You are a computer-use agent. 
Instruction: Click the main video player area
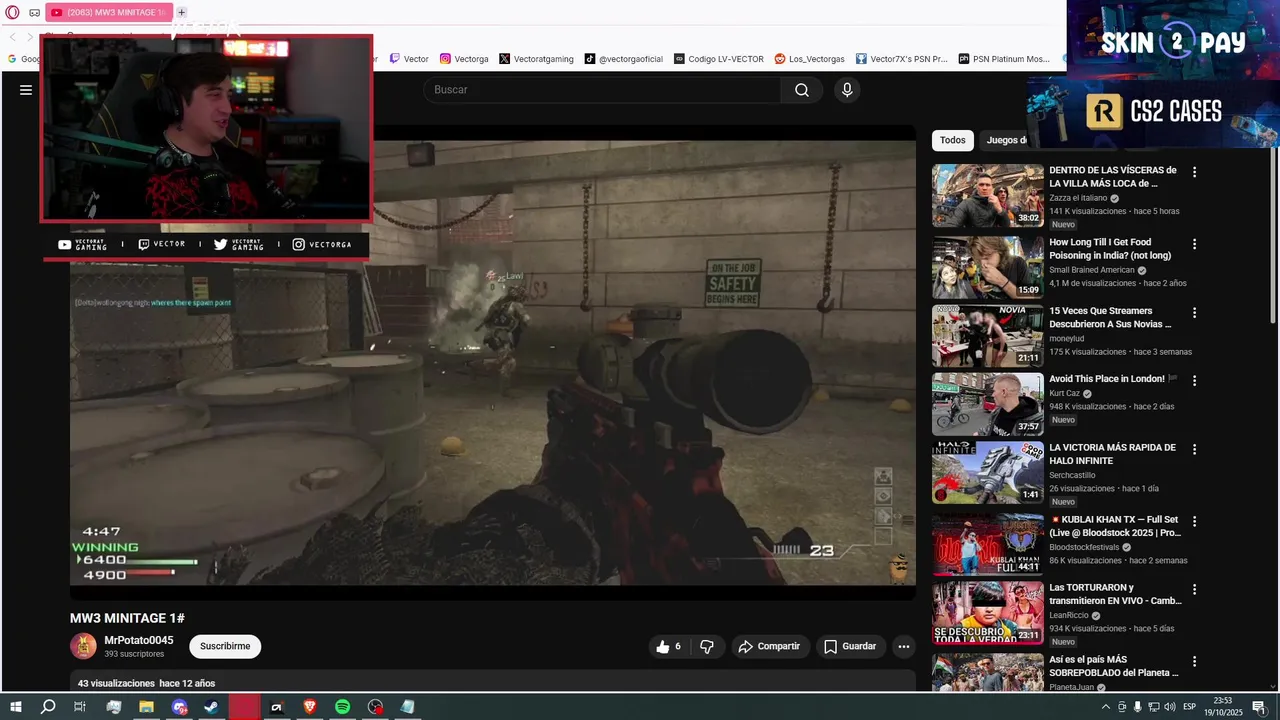pos(493,362)
